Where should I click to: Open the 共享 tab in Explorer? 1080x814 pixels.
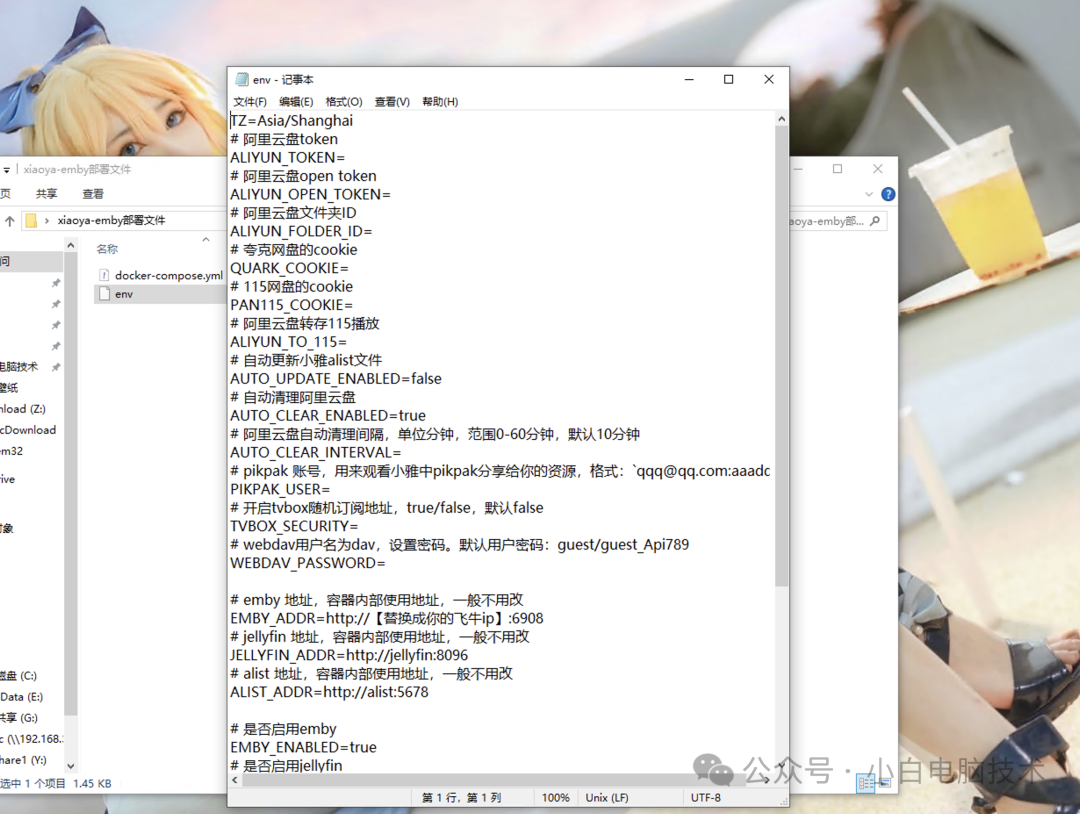tap(47, 194)
